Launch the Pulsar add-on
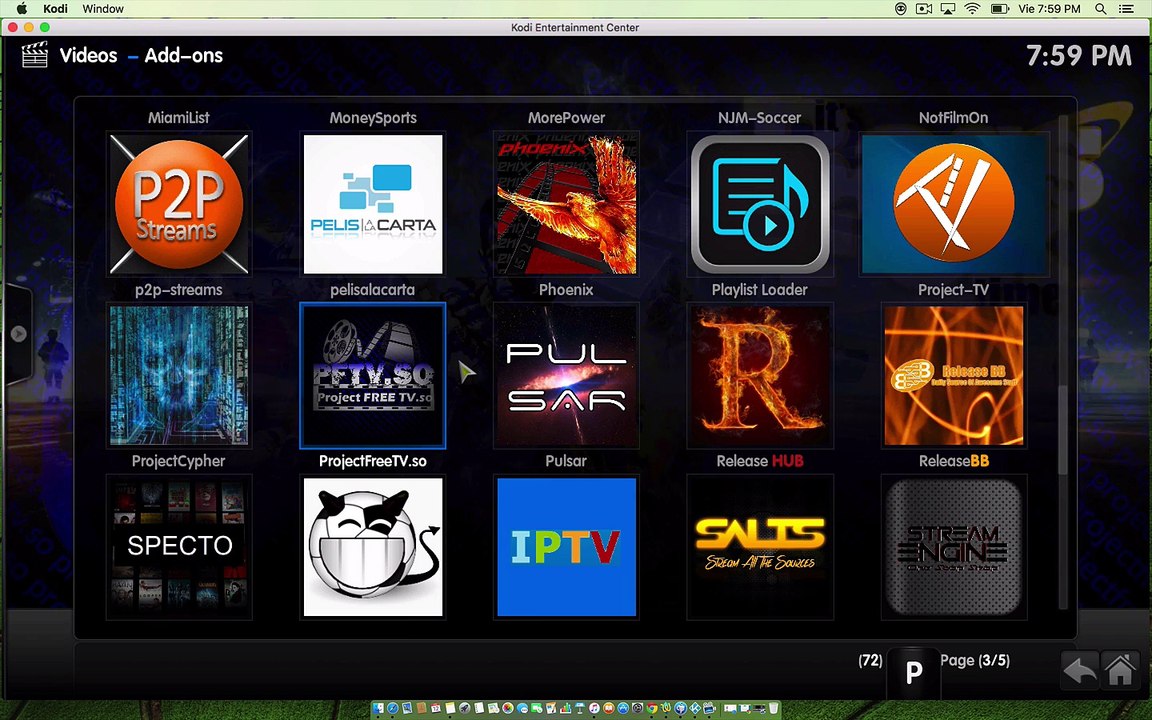This screenshot has width=1152, height=720. click(x=566, y=375)
